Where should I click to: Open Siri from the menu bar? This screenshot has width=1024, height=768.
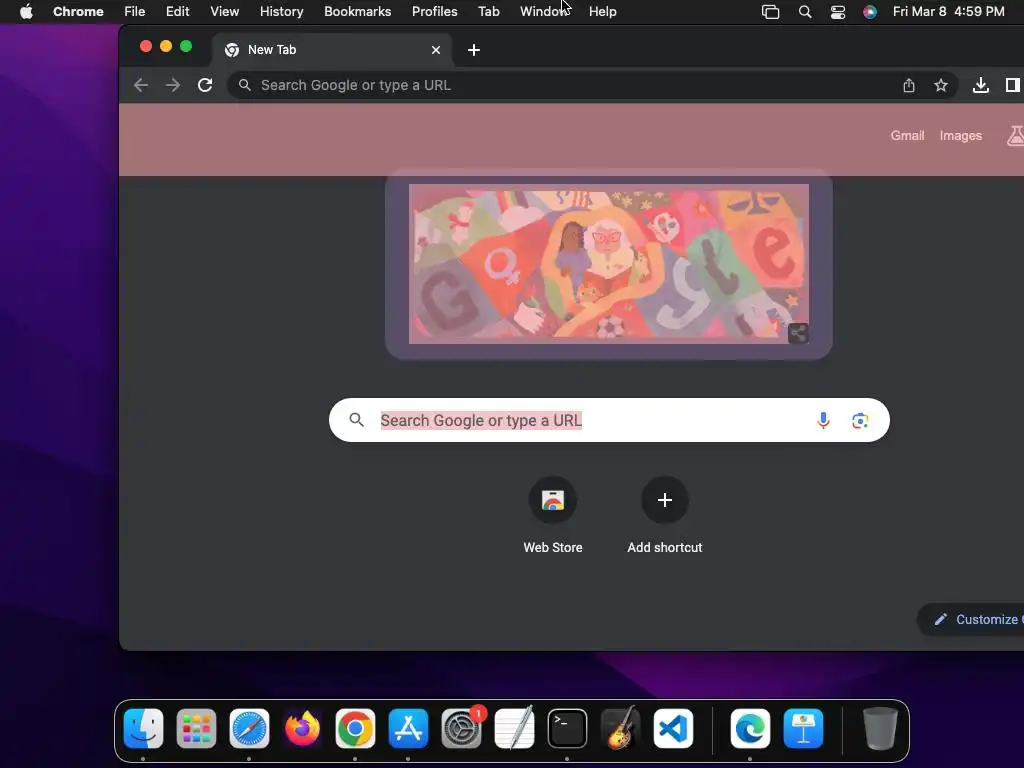[869, 12]
